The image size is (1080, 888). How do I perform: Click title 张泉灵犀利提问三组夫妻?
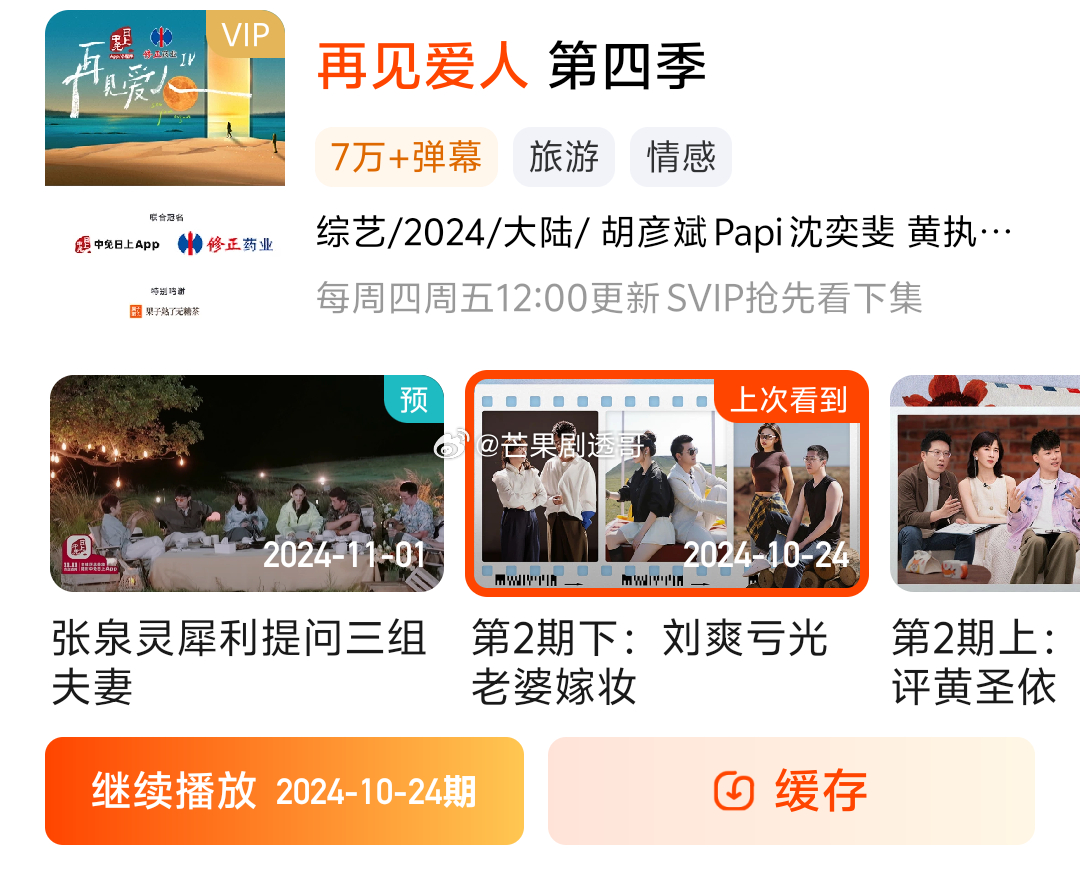pyautogui.click(x=238, y=662)
